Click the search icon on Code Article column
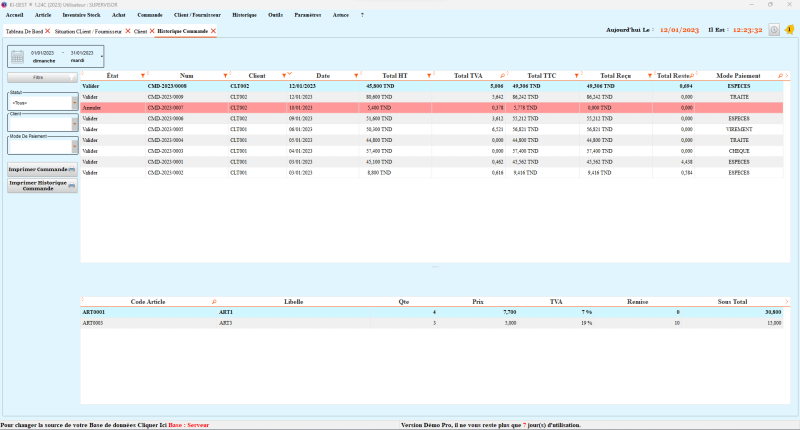This screenshot has height=430, width=800. tap(213, 301)
